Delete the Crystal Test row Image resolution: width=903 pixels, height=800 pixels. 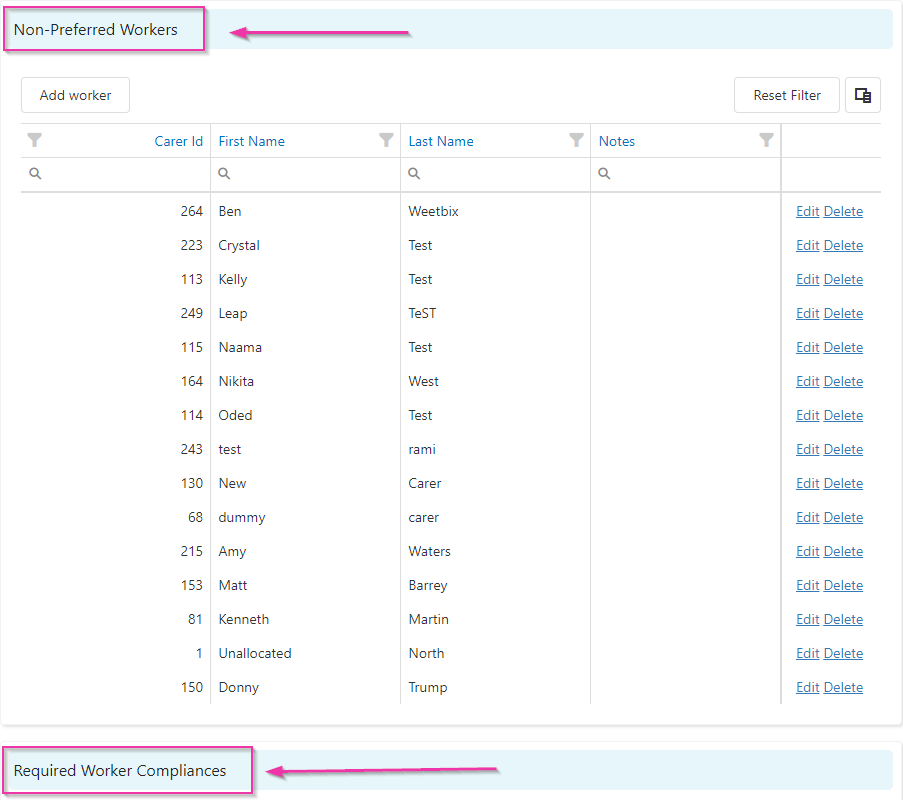(843, 245)
